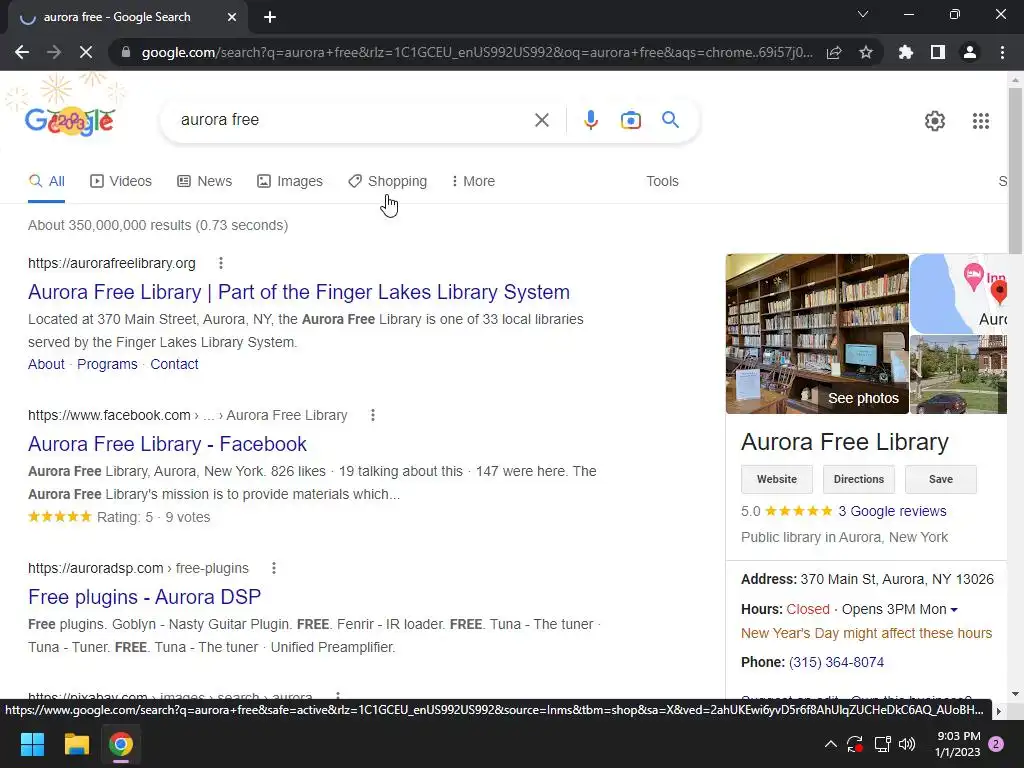Switch to the Videos tab

tap(121, 181)
